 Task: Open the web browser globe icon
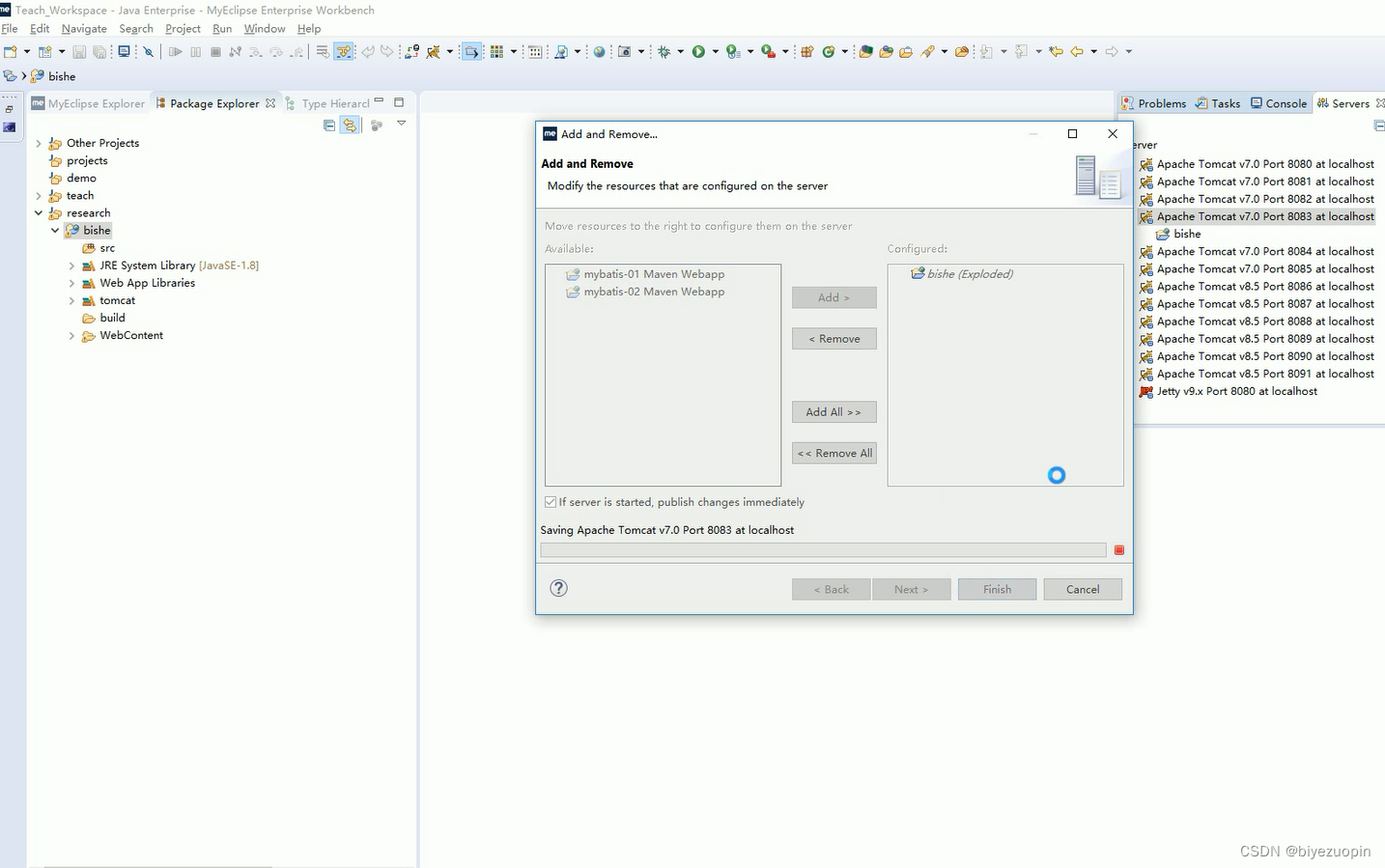[x=599, y=51]
